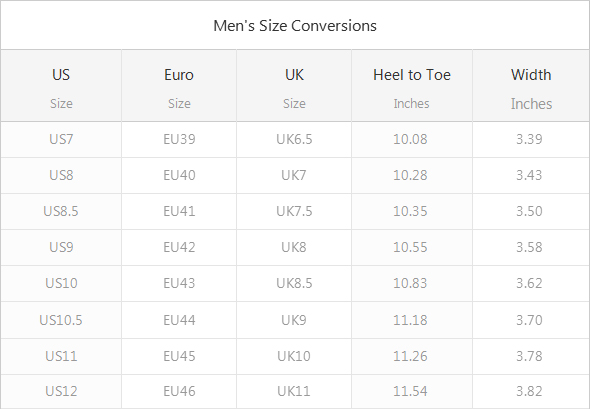Select the US10.5 cell

[61, 320]
